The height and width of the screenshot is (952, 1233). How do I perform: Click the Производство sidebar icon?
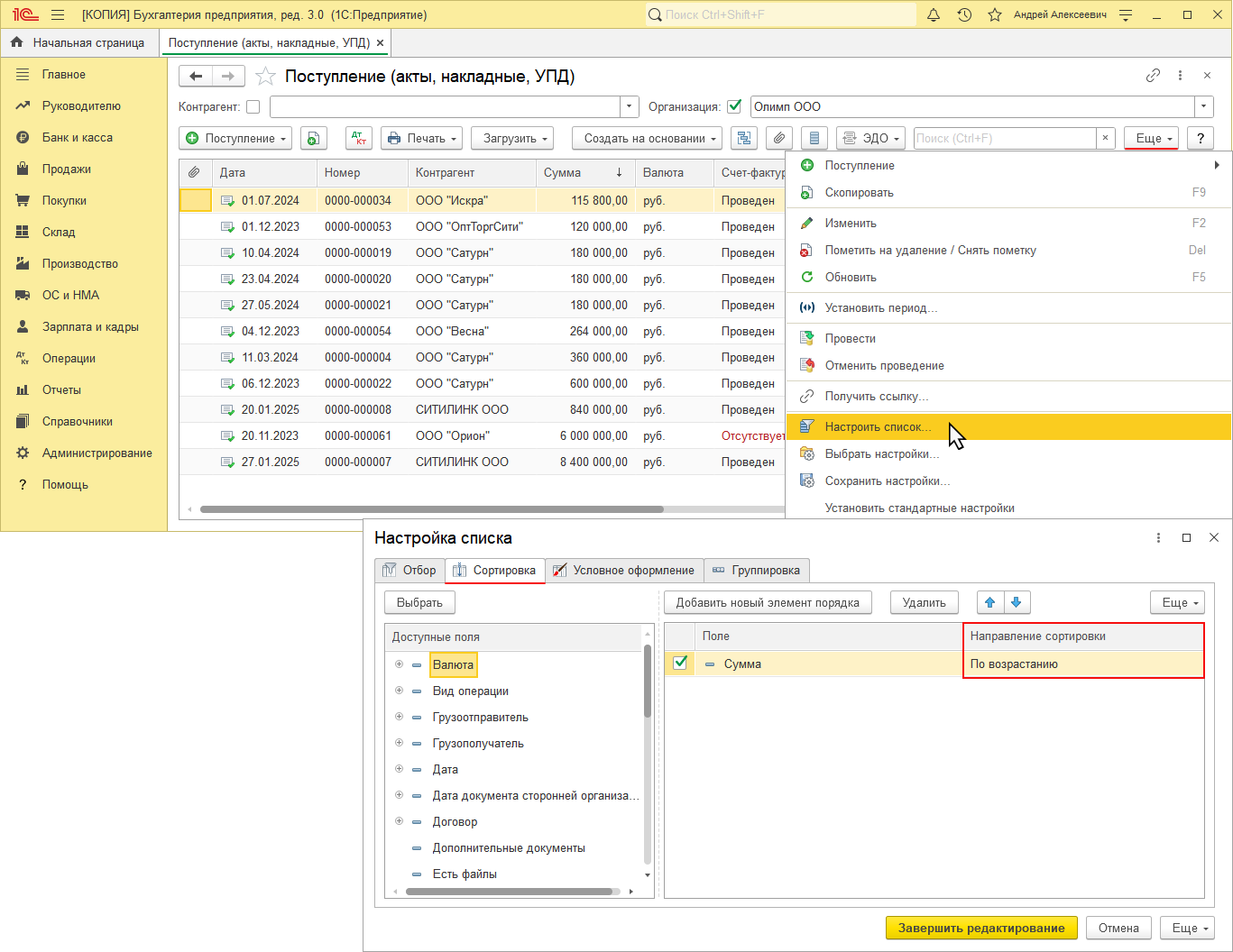(x=23, y=264)
